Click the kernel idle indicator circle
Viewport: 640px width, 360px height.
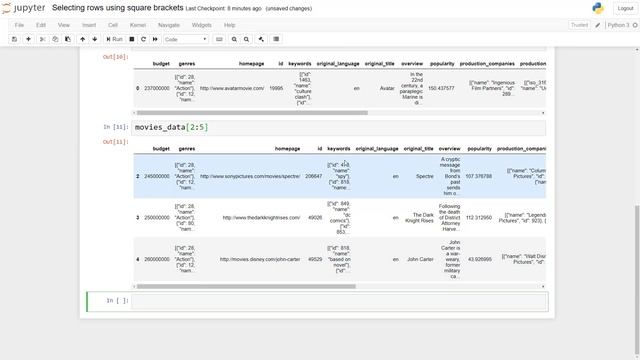tap(635, 25)
